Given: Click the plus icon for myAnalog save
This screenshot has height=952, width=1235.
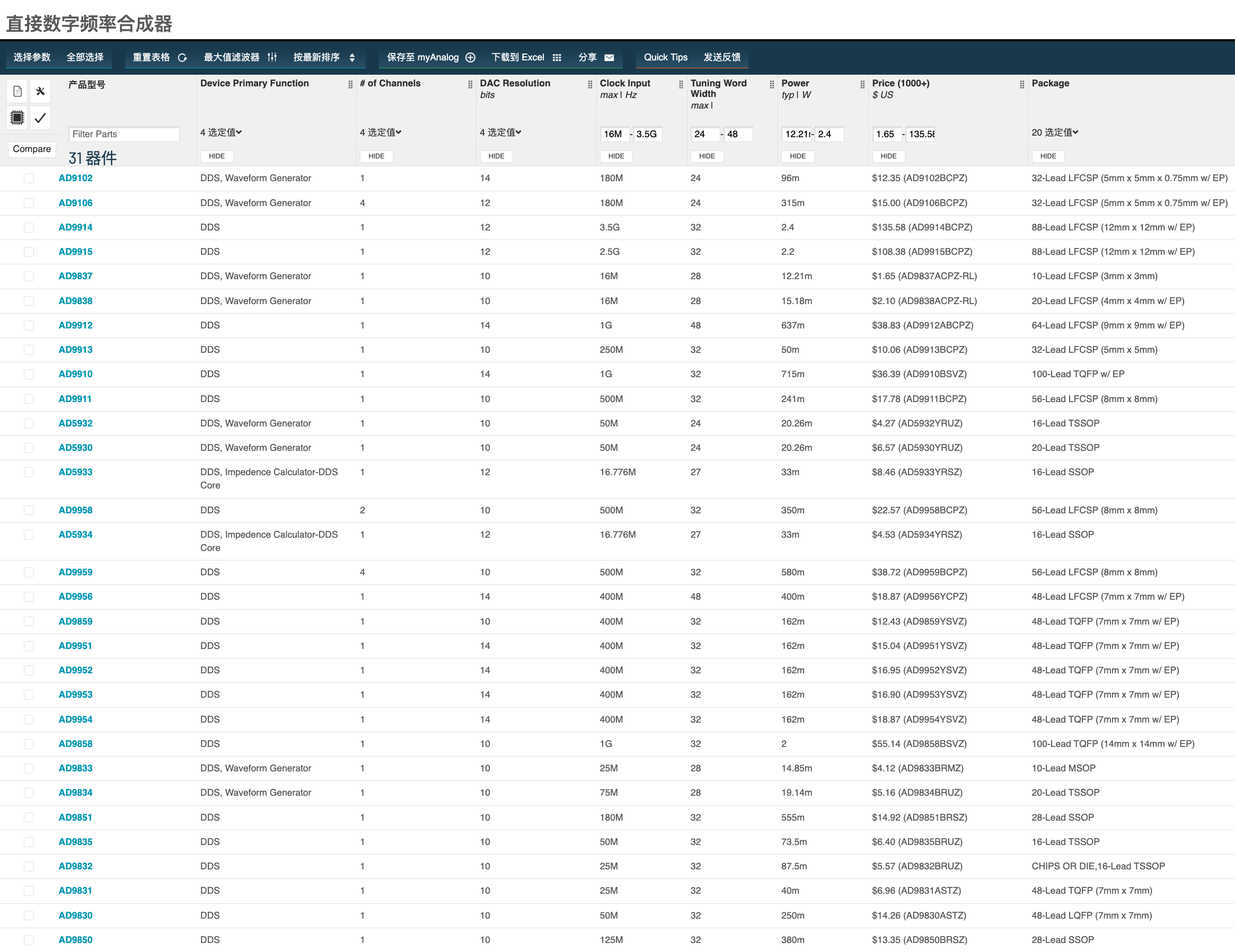Looking at the screenshot, I should click(470, 58).
